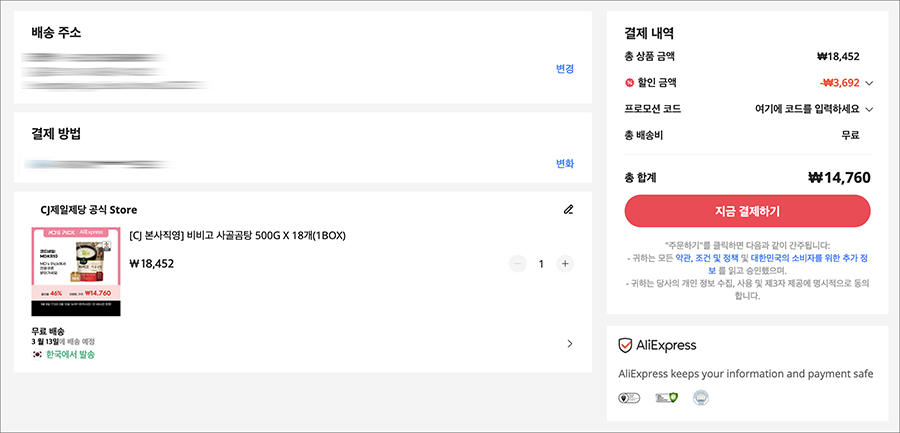The width and height of the screenshot is (900, 433).
Task: Click 변화 to change payment method
Action: pos(565,164)
